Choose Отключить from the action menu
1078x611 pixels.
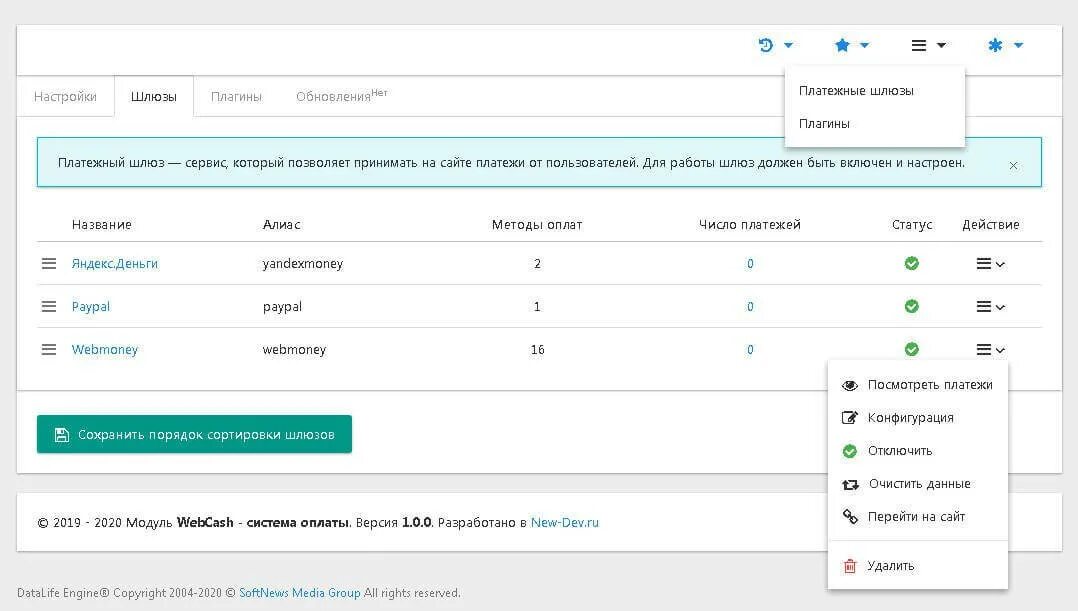(918, 451)
